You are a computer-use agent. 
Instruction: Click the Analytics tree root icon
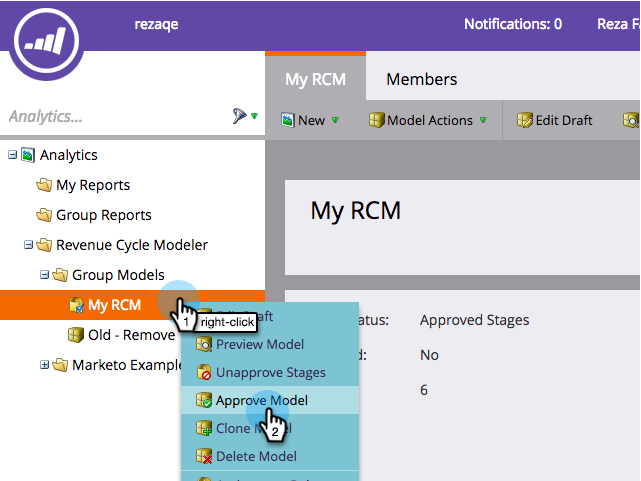pos(28,155)
